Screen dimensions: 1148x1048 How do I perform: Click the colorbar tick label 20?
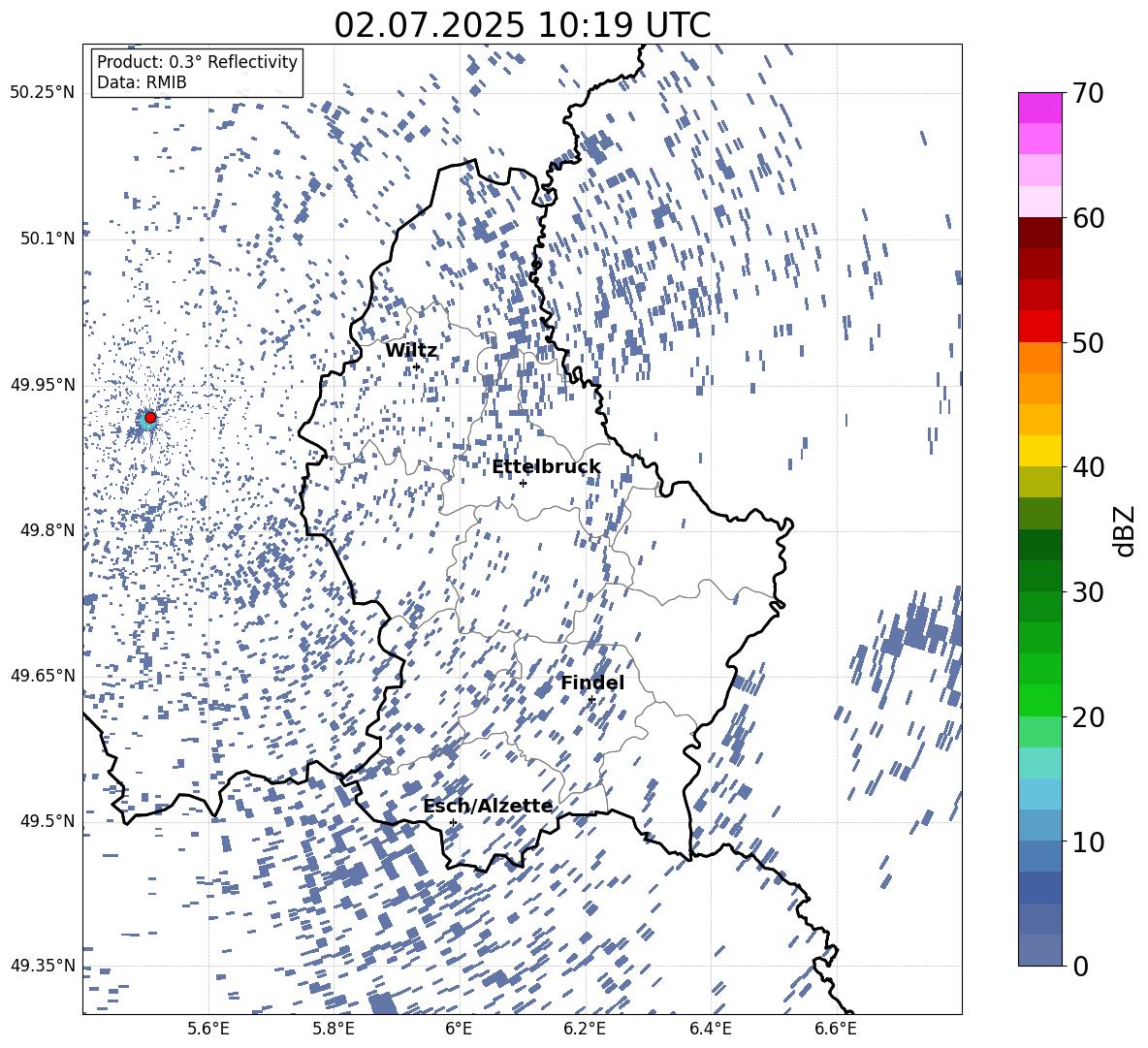click(x=1087, y=717)
